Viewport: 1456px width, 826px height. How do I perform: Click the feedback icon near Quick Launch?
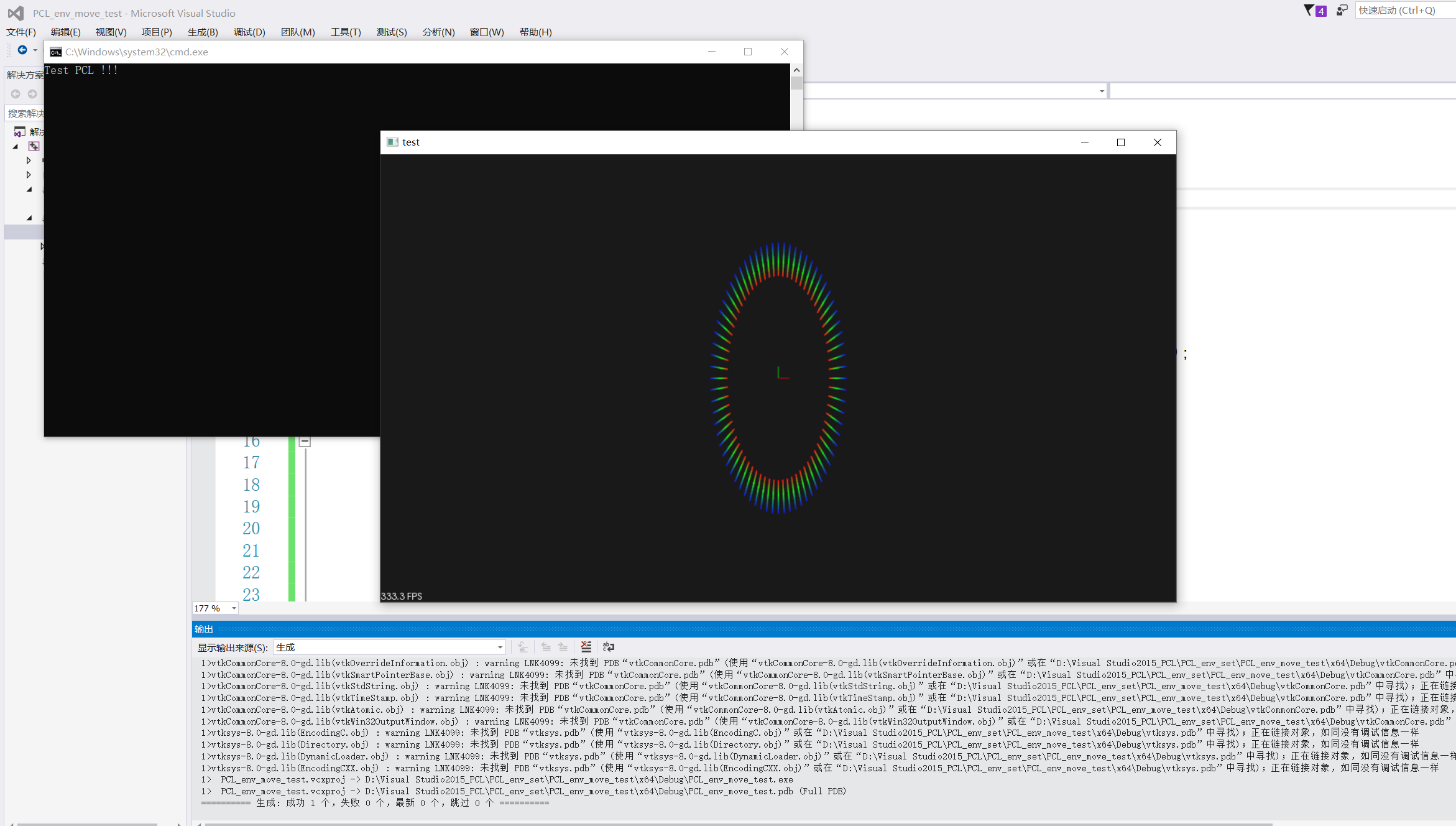(x=1340, y=10)
